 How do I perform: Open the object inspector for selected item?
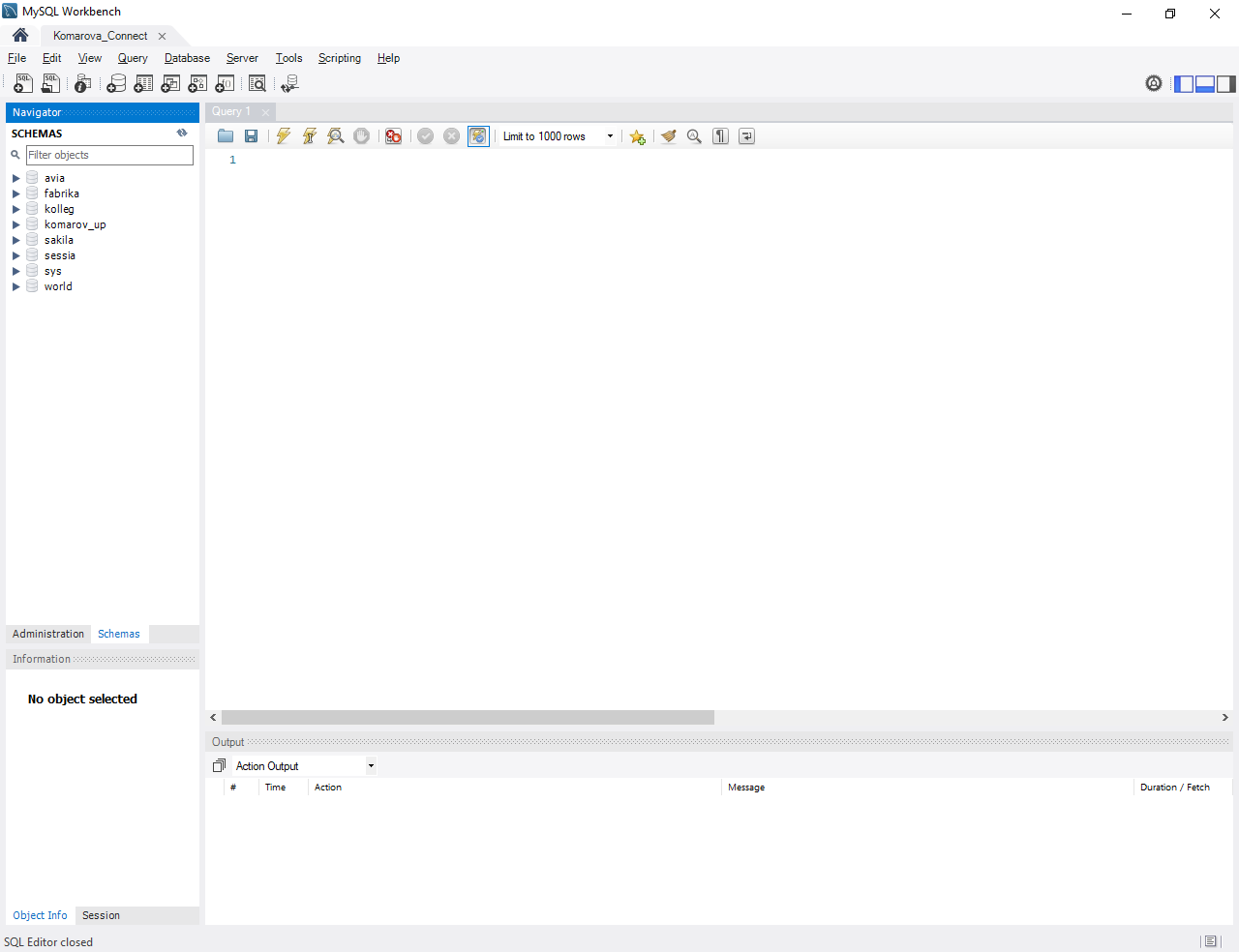coord(83,84)
